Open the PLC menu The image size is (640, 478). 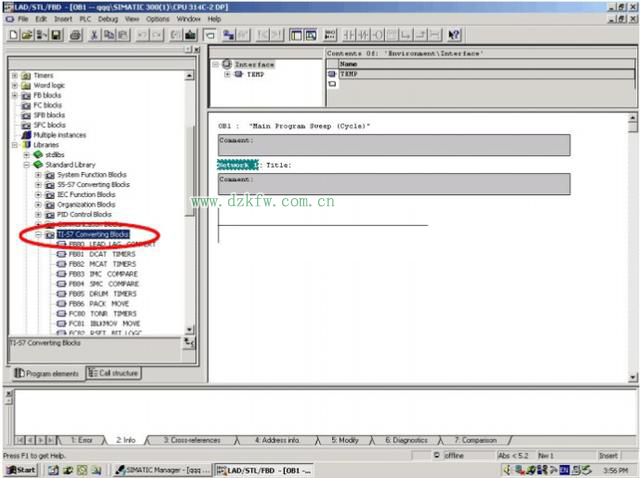(x=84, y=19)
